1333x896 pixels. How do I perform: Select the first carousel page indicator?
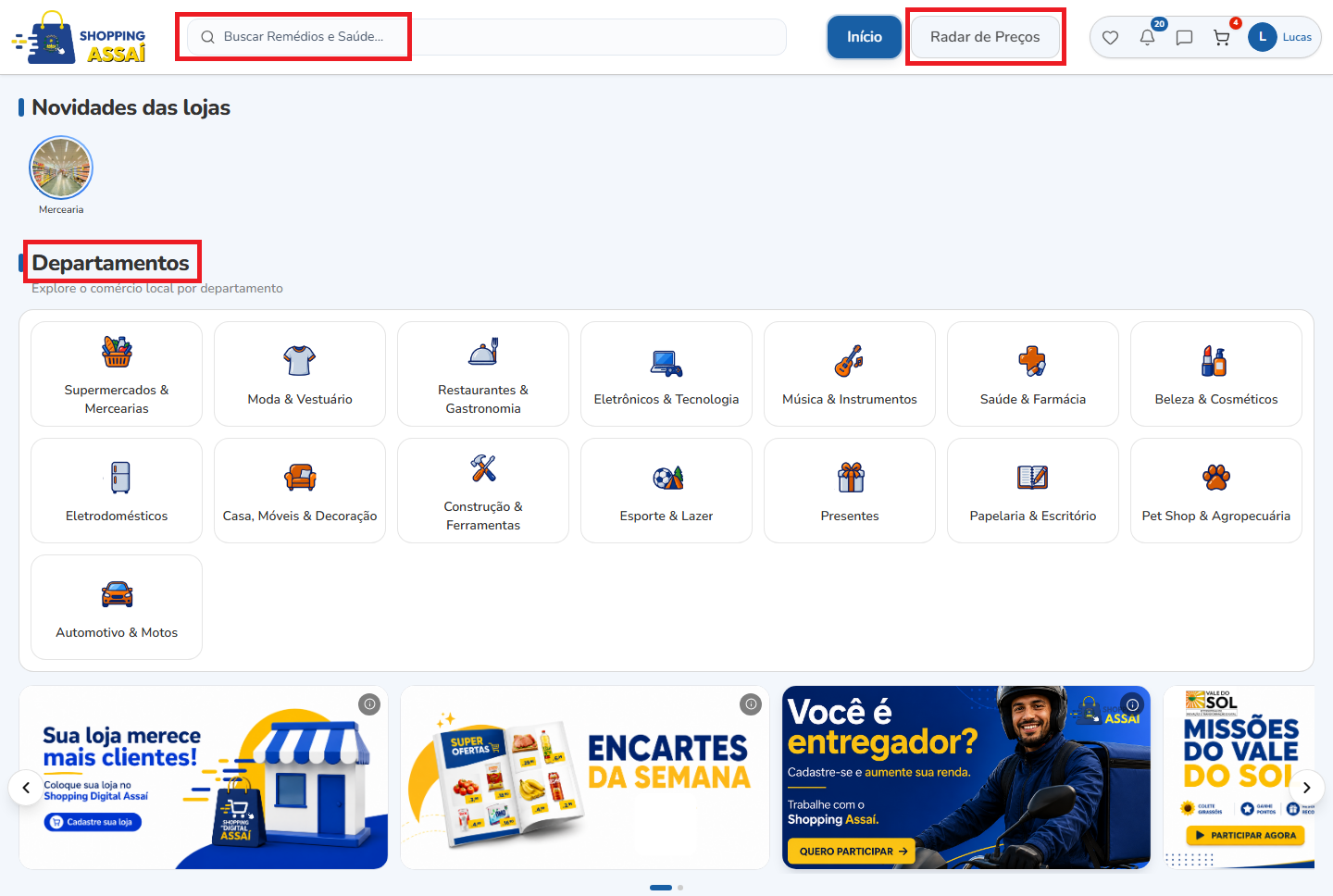point(661,888)
